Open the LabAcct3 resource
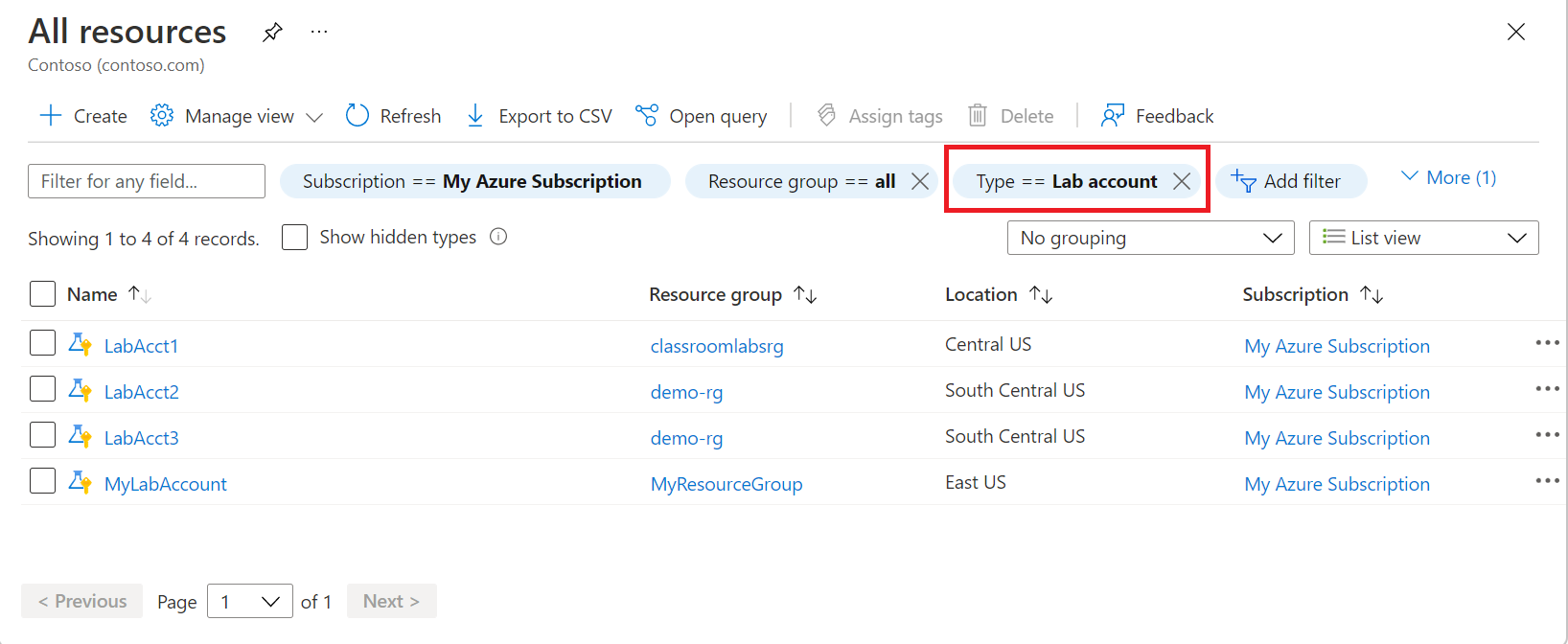 pos(141,438)
